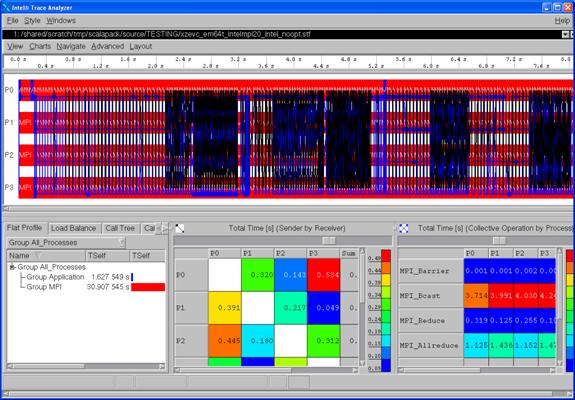Collapse the Group All_Processes tree node
The image size is (575, 400).
[x=12, y=267]
